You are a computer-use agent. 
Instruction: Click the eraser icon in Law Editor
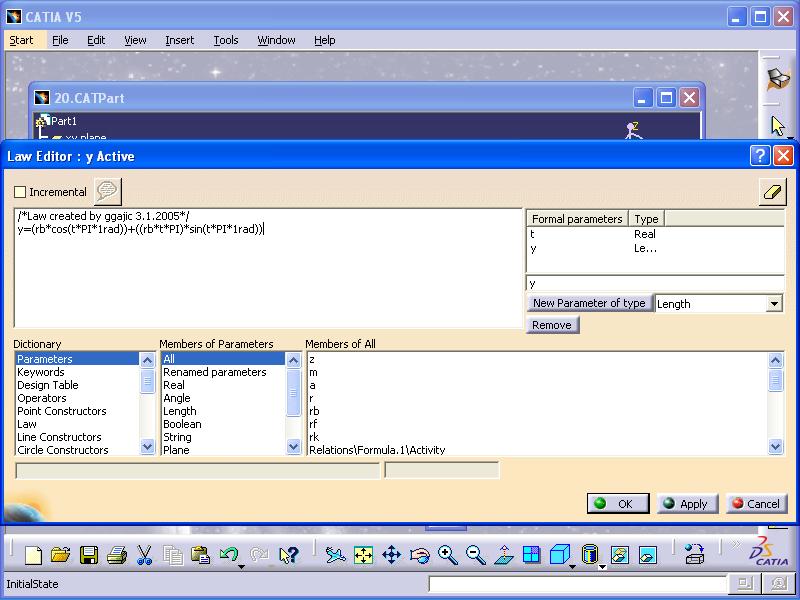(x=772, y=193)
